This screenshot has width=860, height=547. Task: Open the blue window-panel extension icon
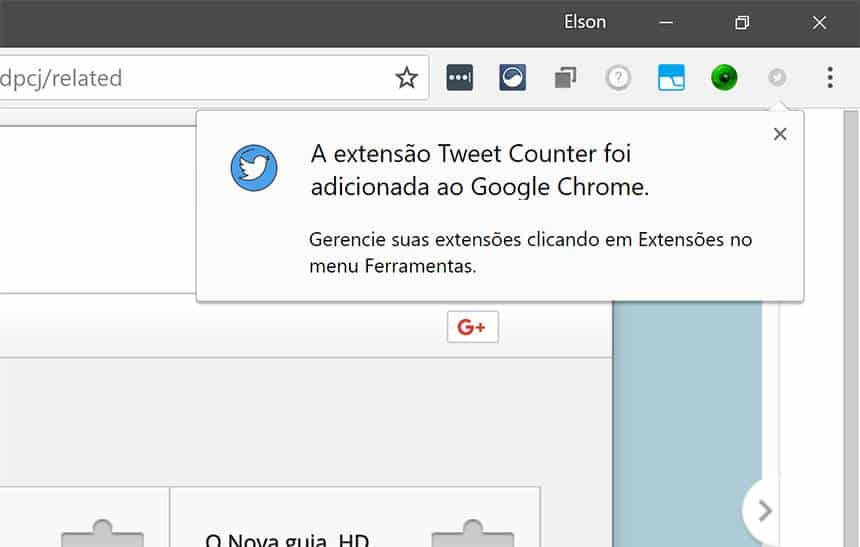(671, 78)
